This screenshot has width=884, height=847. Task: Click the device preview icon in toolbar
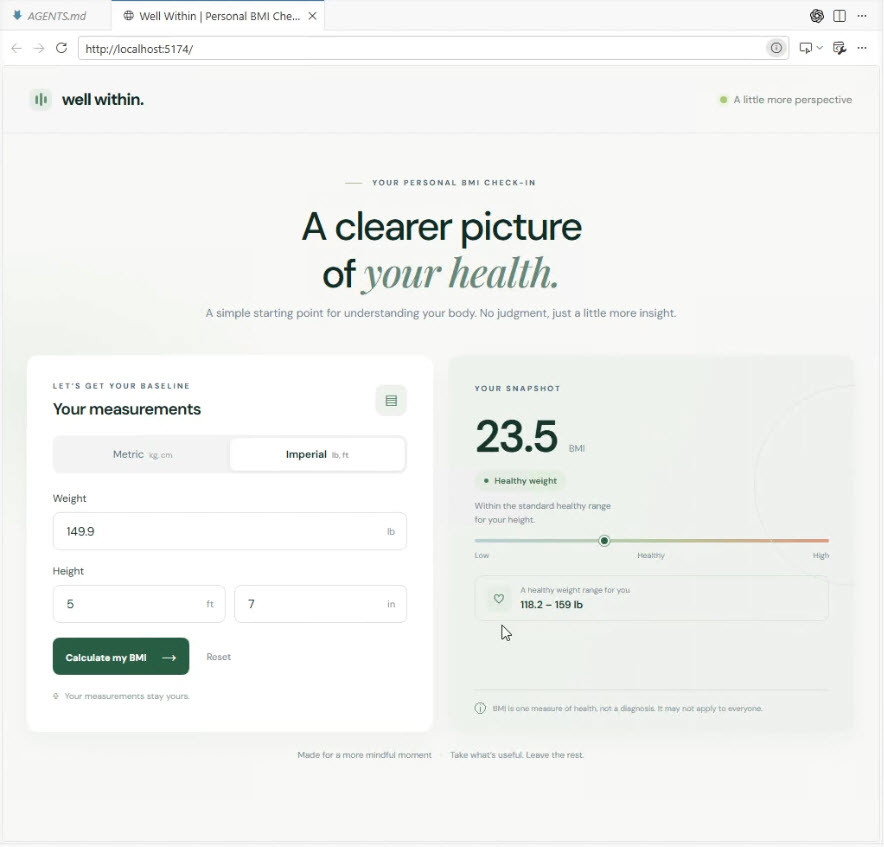[806, 48]
